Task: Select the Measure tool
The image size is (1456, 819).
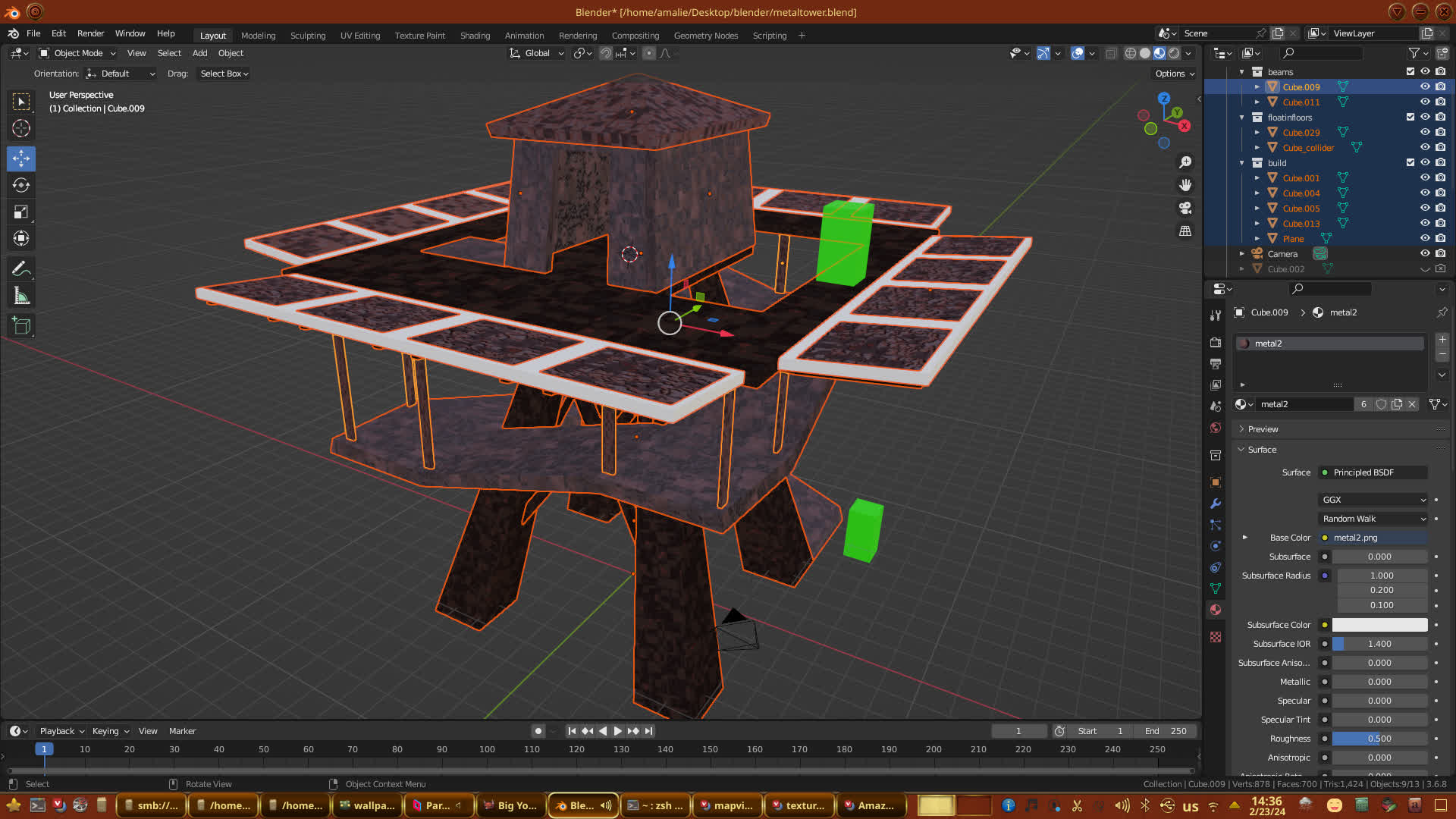Action: pos(21,296)
